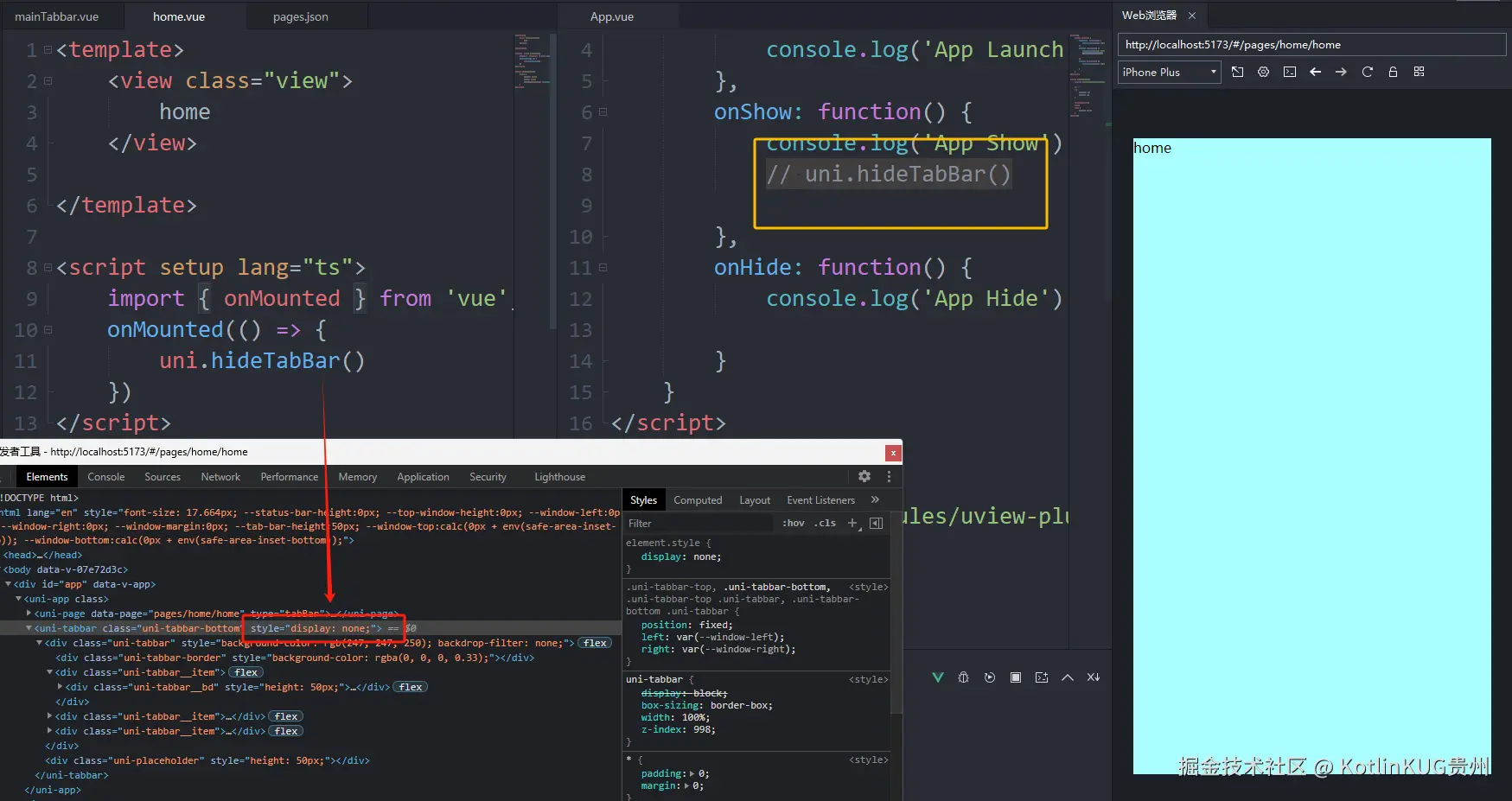Switch to the Computed styles tab
This screenshot has width=1512, height=801.
click(698, 500)
